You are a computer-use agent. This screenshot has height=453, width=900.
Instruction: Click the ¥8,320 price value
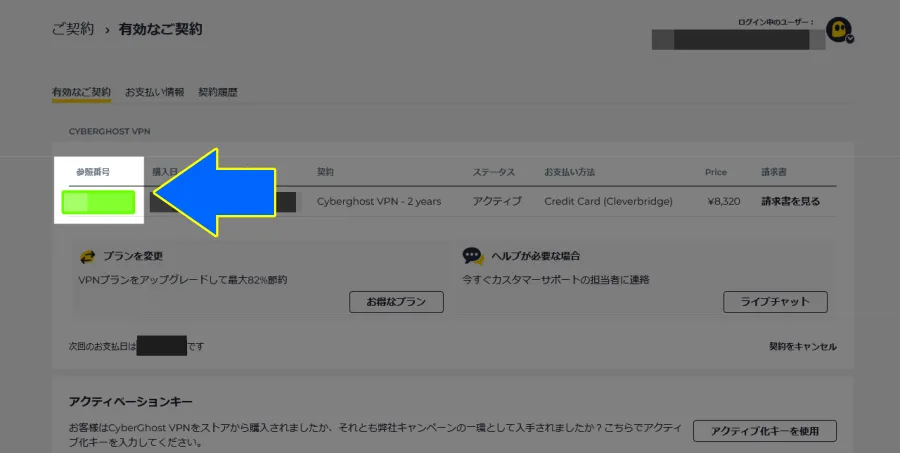pos(724,202)
